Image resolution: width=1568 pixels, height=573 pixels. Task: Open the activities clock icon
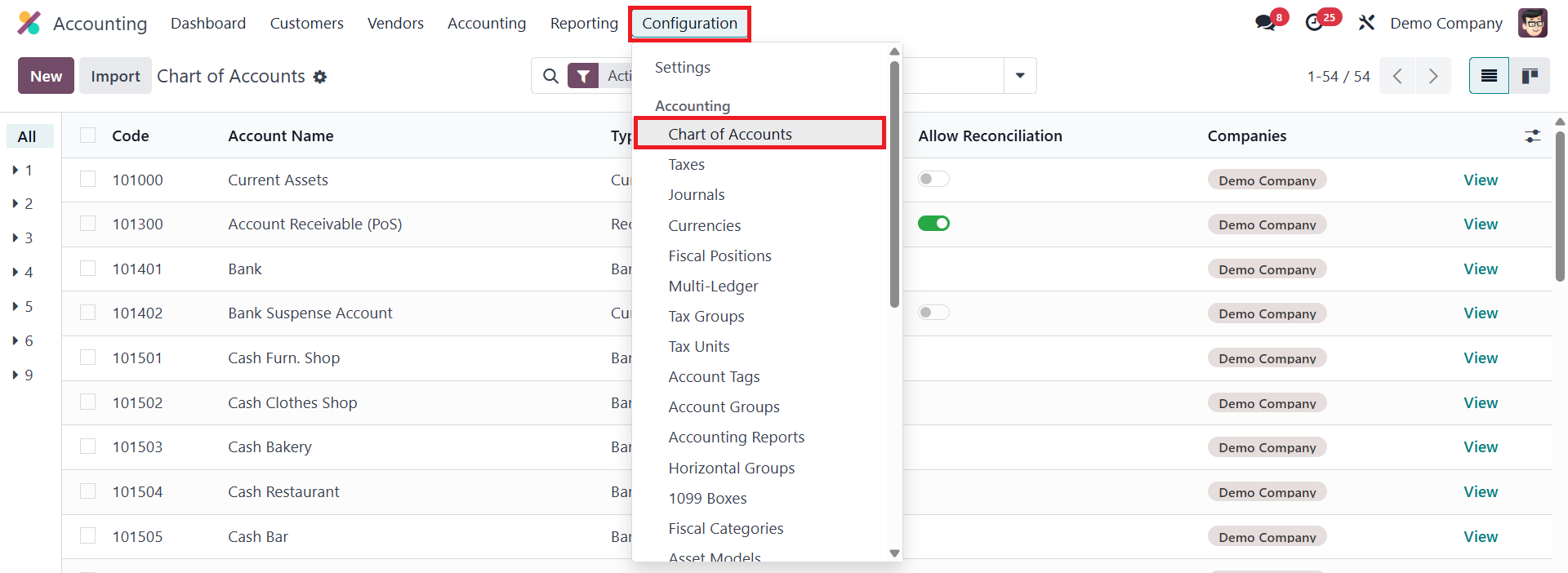tap(1314, 23)
